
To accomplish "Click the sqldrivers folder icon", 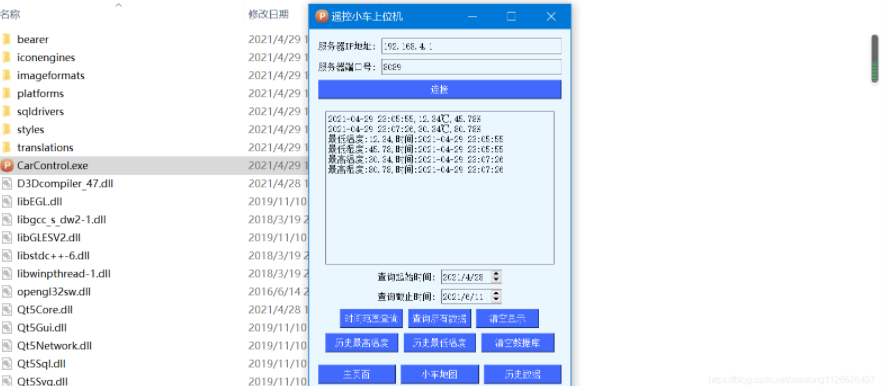I will point(6,111).
